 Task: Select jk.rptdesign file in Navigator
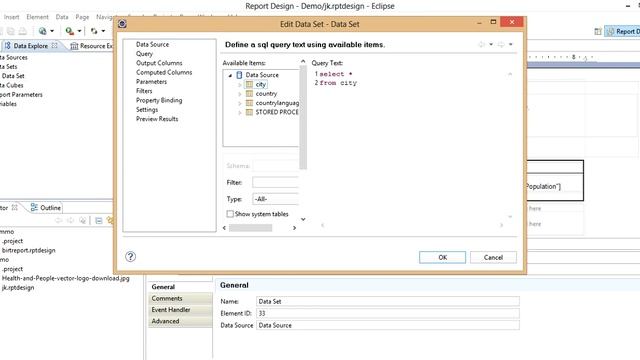pyautogui.click(x=18, y=287)
